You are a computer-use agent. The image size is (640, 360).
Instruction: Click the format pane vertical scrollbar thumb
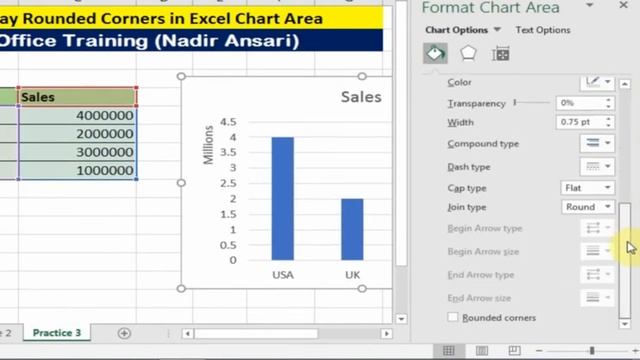(625, 260)
